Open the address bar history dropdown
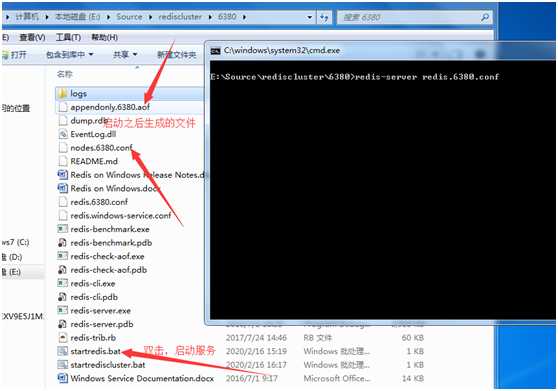 pos(310,17)
